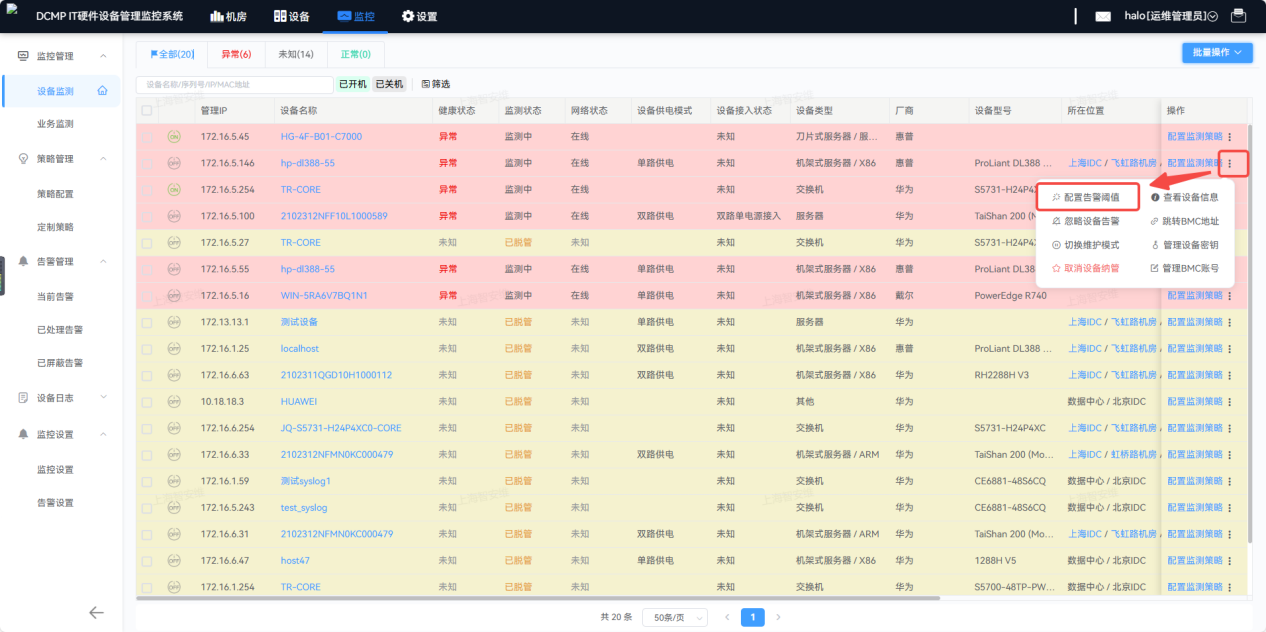
Task: Click power status icon for 172.16.5.27
Action: point(174,243)
